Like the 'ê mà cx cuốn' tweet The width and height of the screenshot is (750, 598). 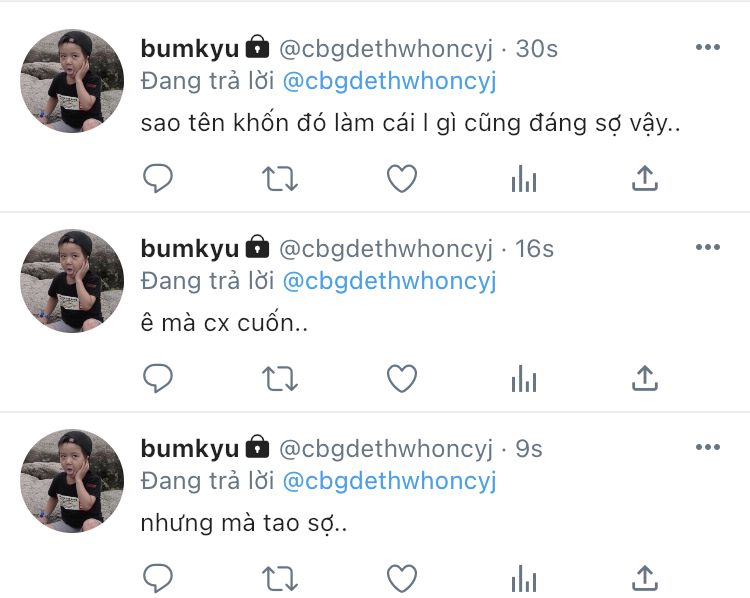coord(402,378)
